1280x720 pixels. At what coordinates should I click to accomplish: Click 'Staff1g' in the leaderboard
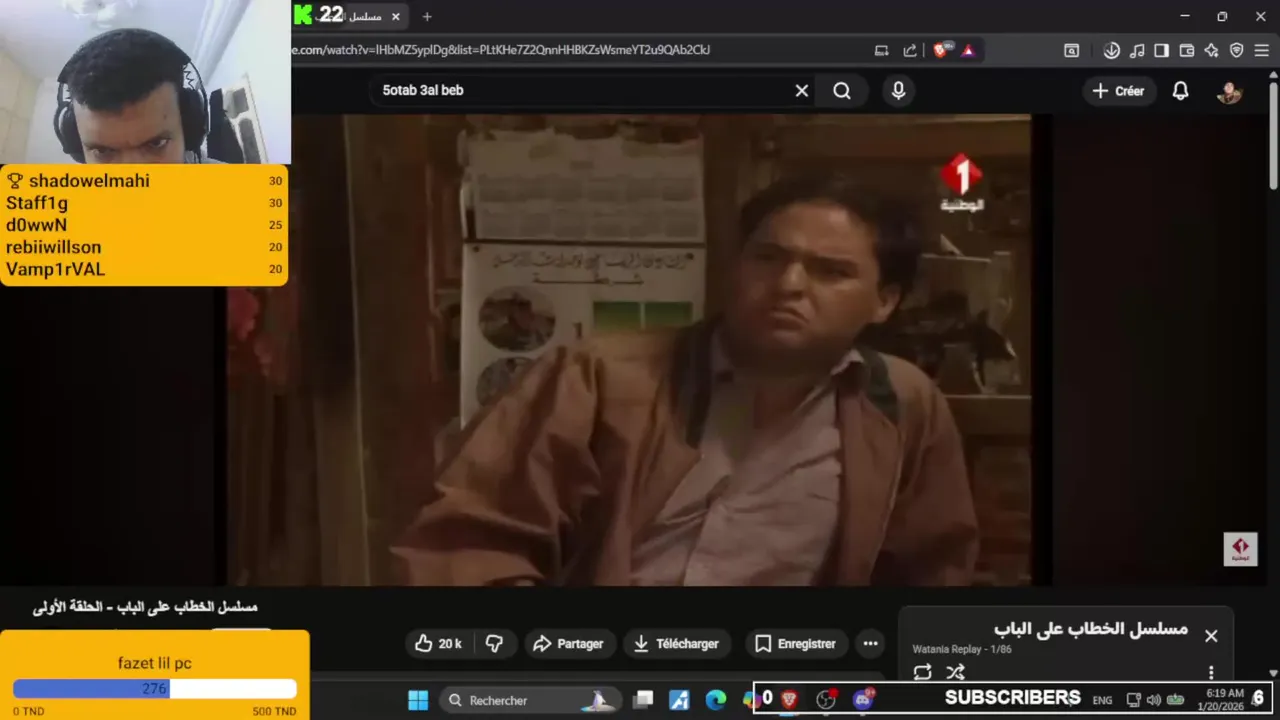(x=37, y=203)
